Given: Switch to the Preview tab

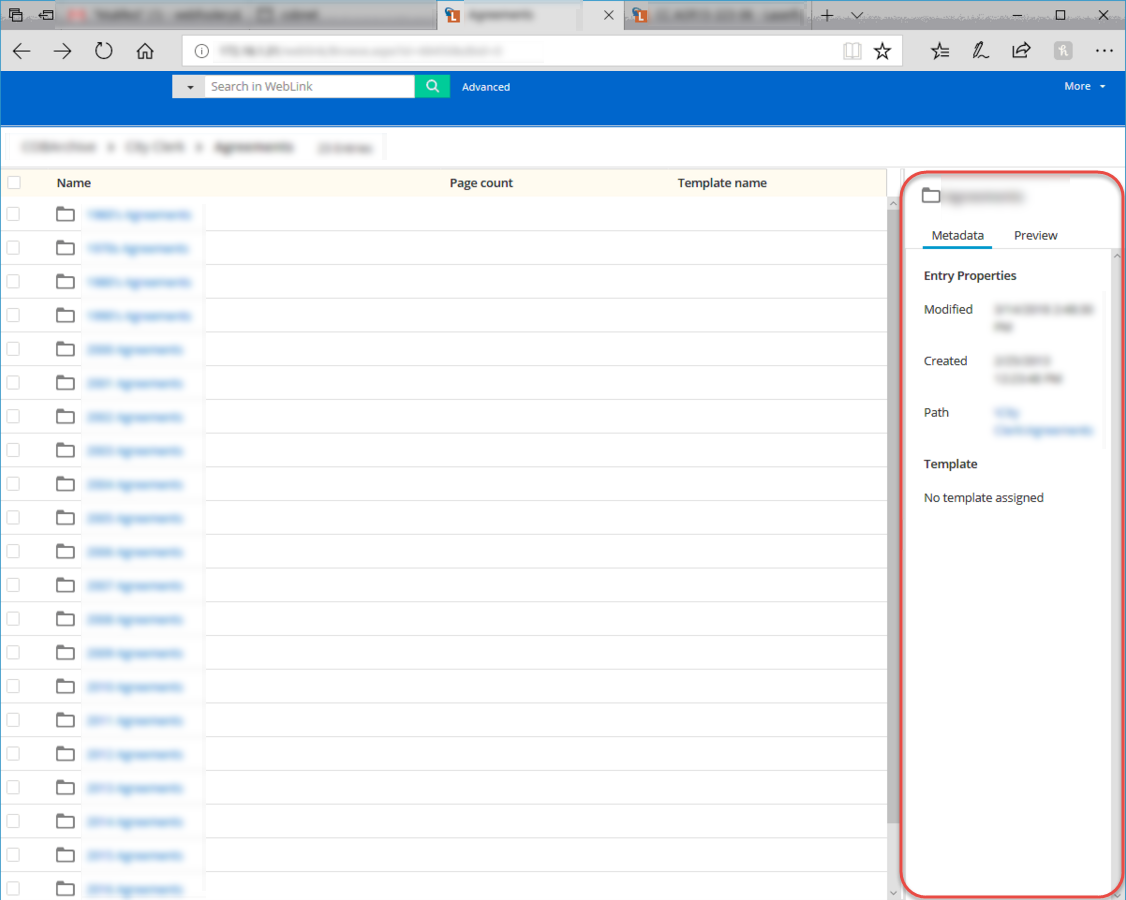Looking at the screenshot, I should pos(1035,236).
